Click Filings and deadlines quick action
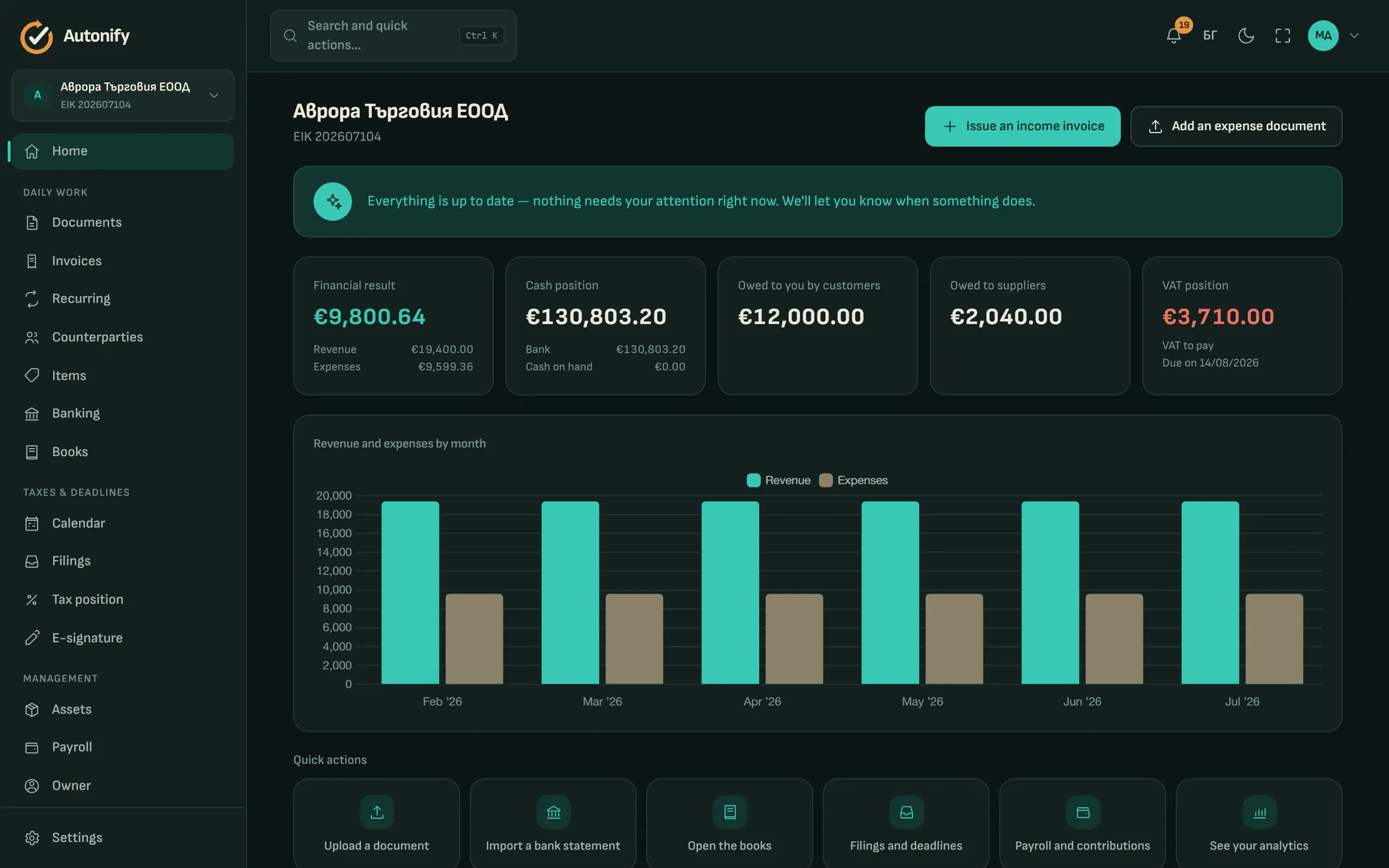 point(906,824)
